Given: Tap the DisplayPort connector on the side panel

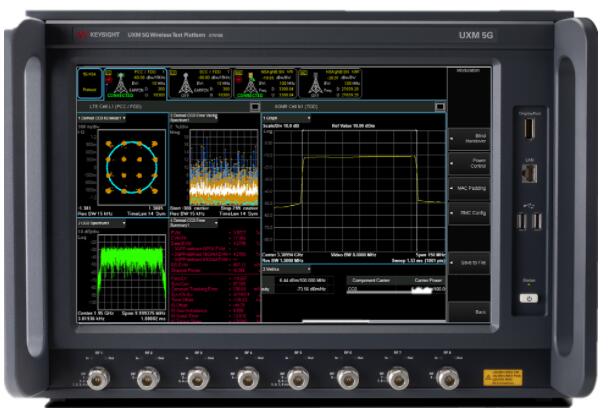Looking at the screenshot, I should pyautogui.click(x=529, y=129).
